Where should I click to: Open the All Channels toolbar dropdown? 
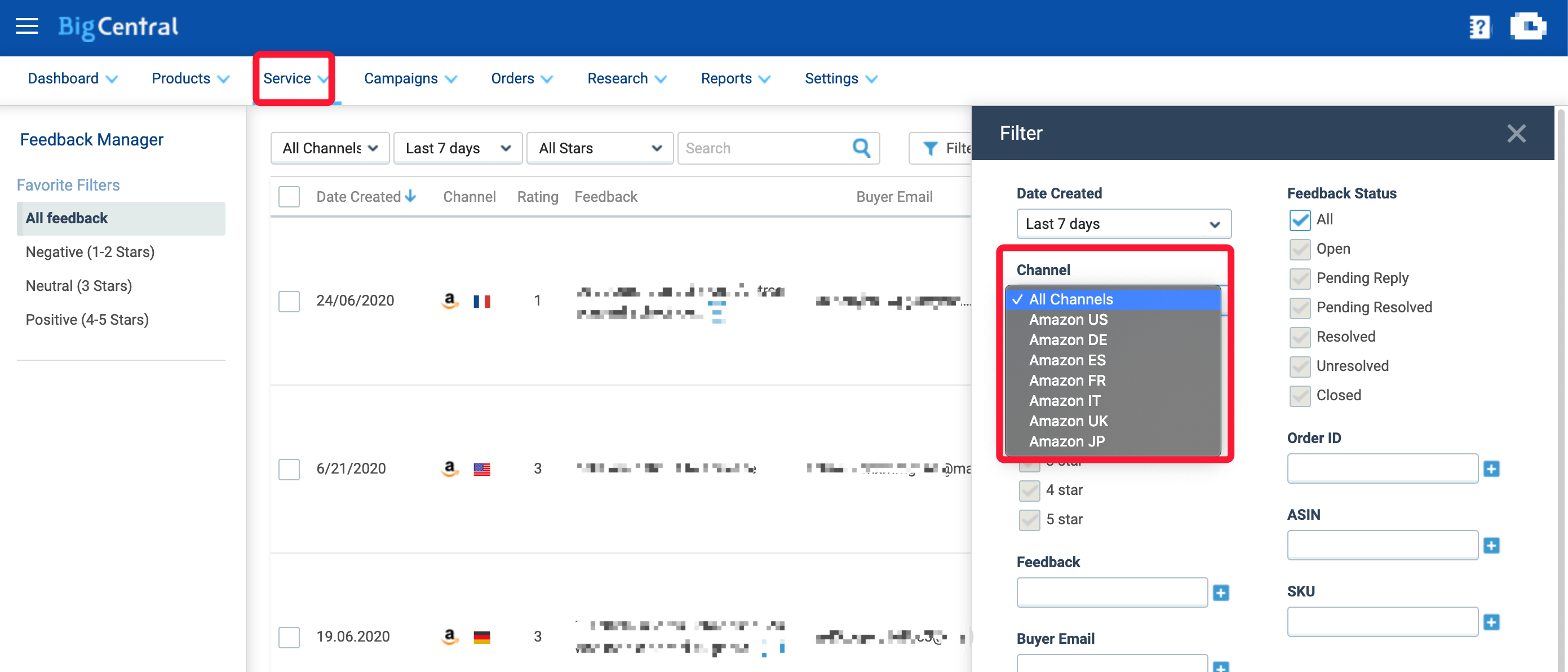pos(330,148)
